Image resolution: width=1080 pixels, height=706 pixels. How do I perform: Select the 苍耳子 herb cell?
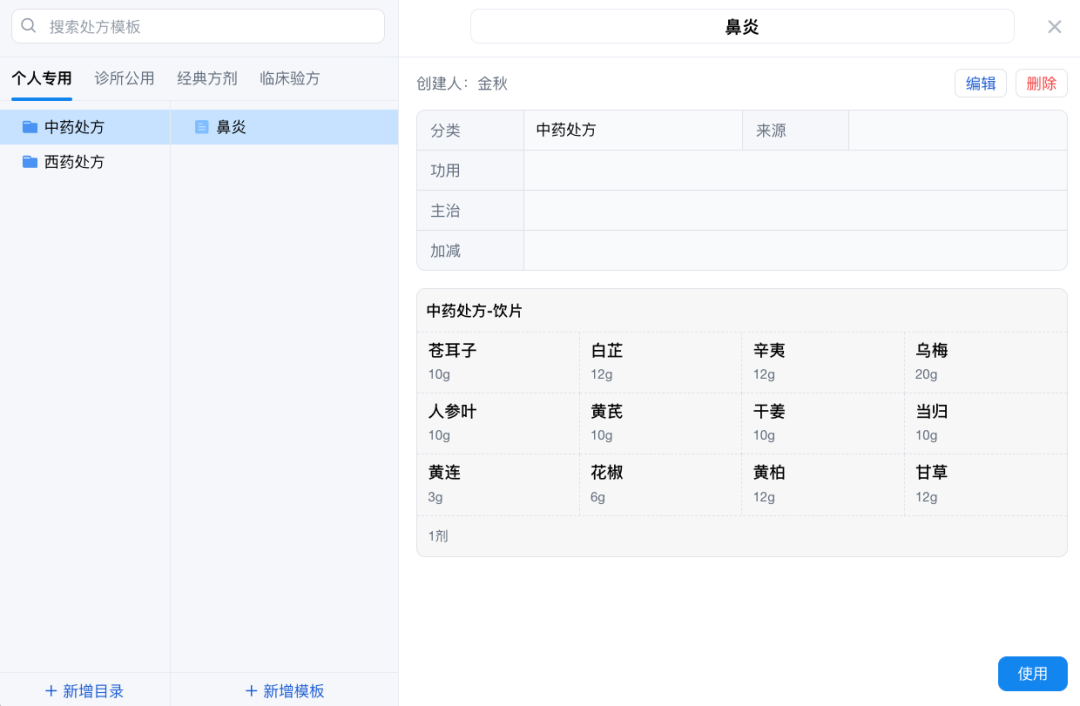pos(498,362)
